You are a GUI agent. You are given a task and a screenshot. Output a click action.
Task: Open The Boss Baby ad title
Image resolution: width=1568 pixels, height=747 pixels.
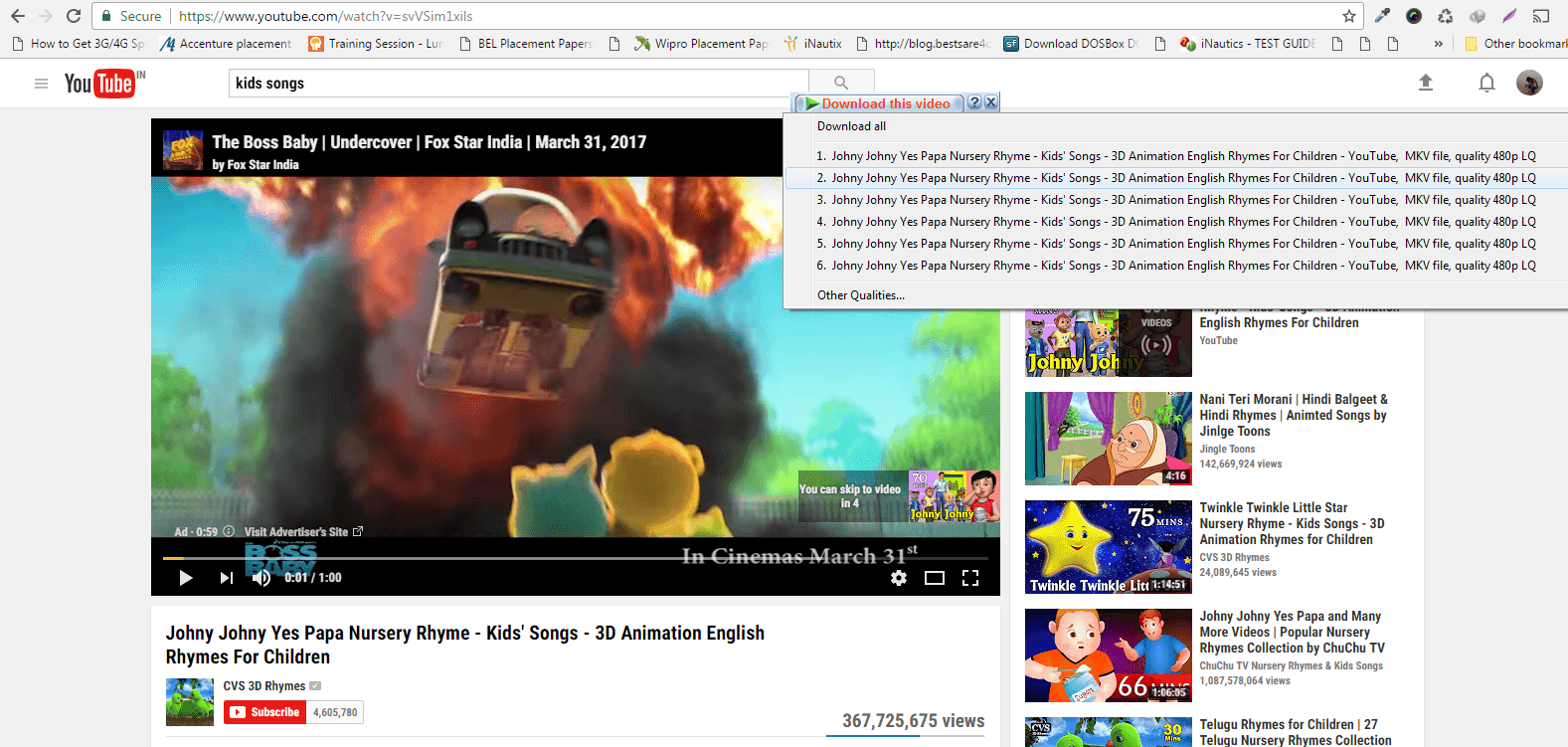pyautogui.click(x=430, y=142)
